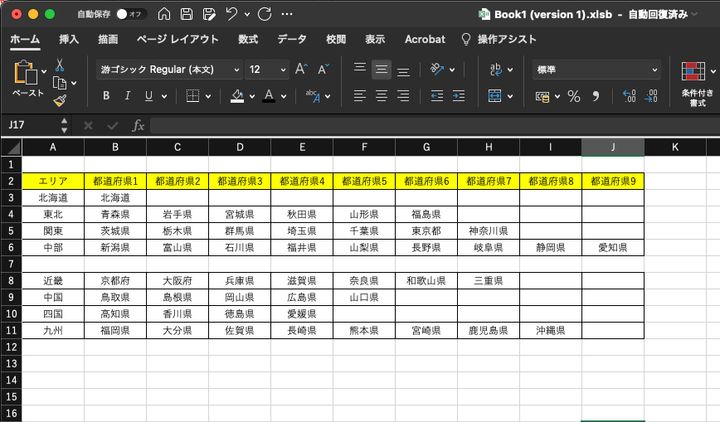Image resolution: width=720 pixels, height=422 pixels.
Task: Click the J17 name box field
Action: pyautogui.click(x=30, y=126)
